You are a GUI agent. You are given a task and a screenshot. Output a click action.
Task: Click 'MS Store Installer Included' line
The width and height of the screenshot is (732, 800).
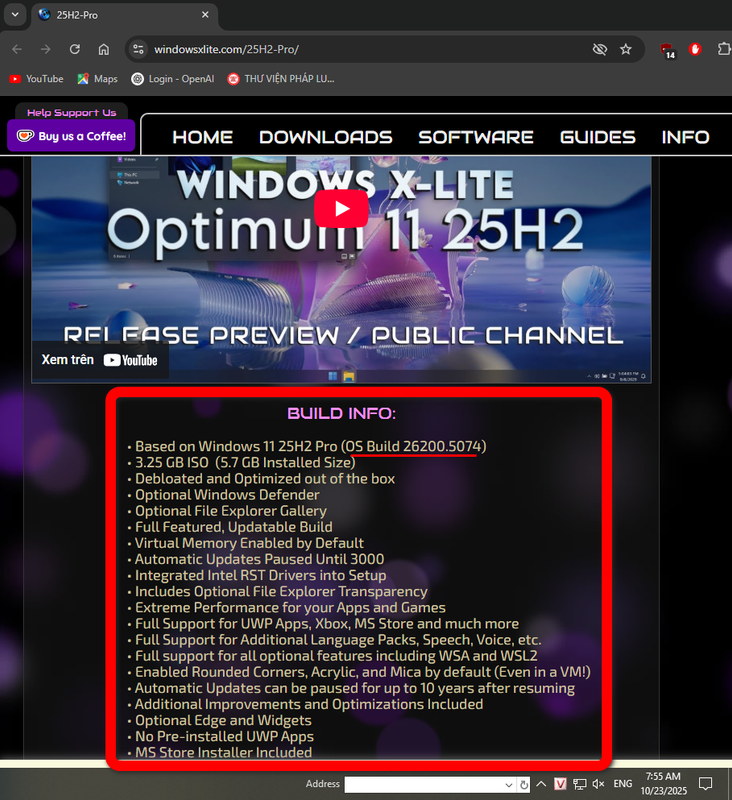[223, 752]
